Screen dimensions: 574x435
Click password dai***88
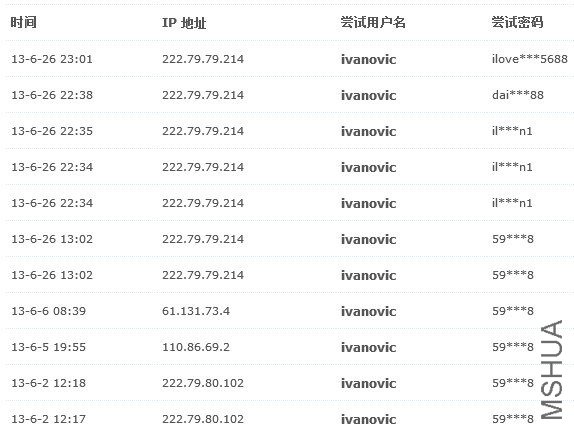click(x=518, y=95)
